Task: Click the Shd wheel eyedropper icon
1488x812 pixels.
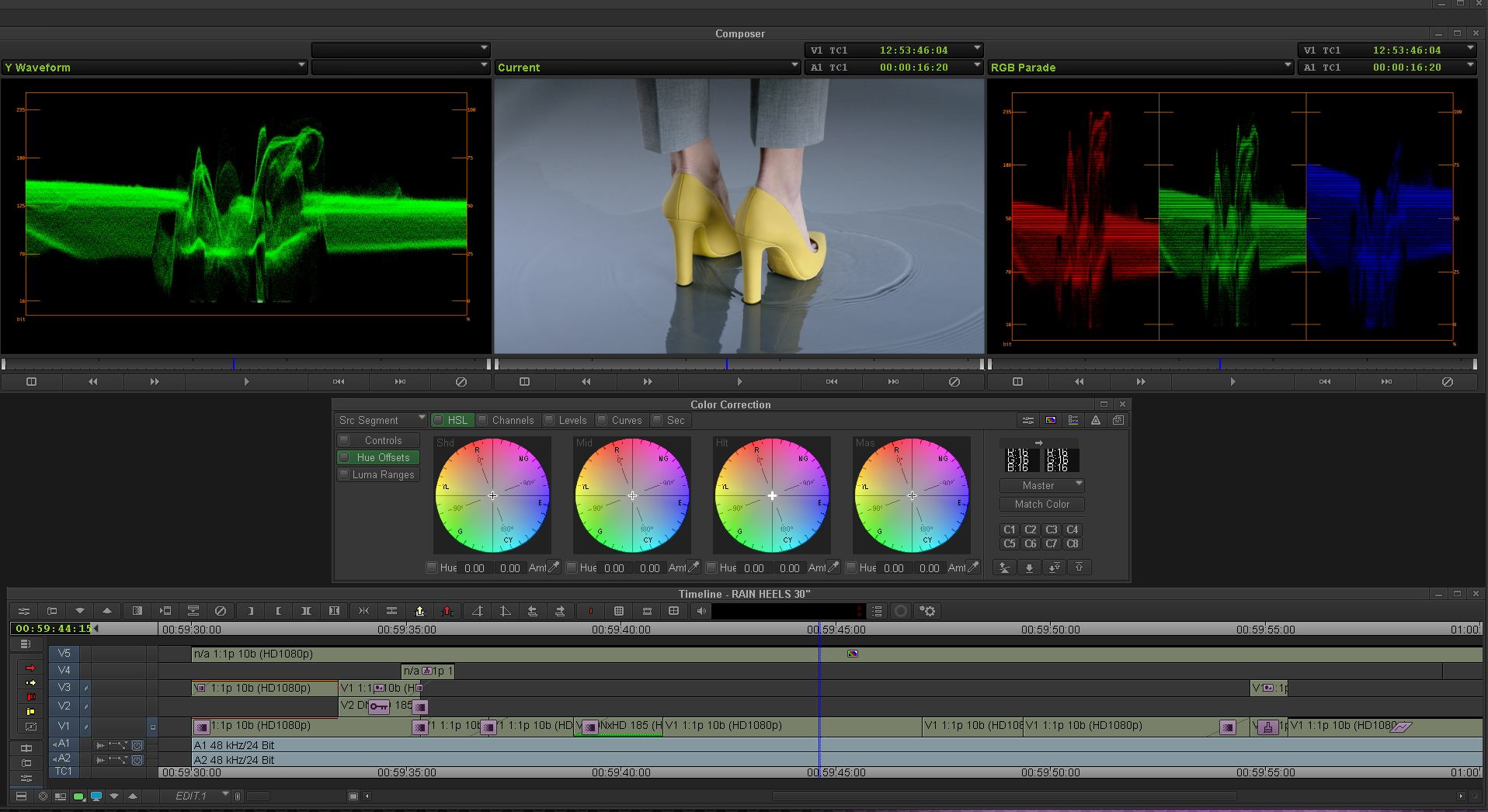Action: [x=554, y=567]
